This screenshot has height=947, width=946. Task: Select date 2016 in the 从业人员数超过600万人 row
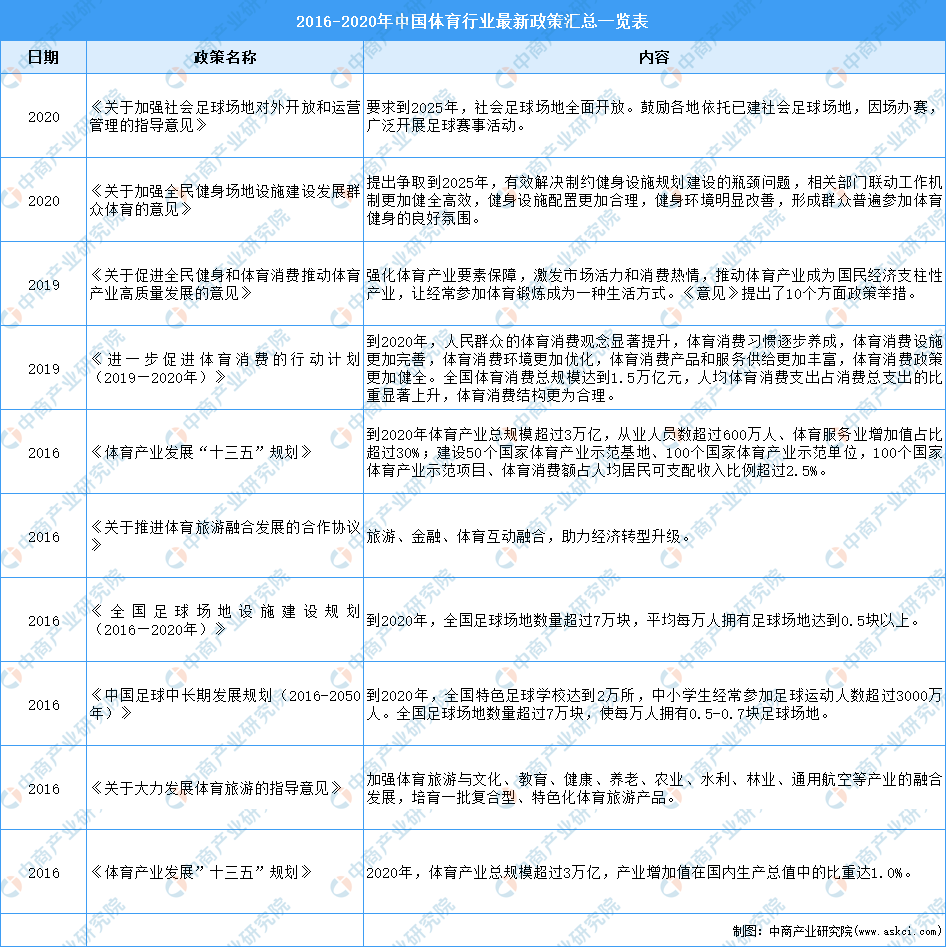(x=43, y=452)
